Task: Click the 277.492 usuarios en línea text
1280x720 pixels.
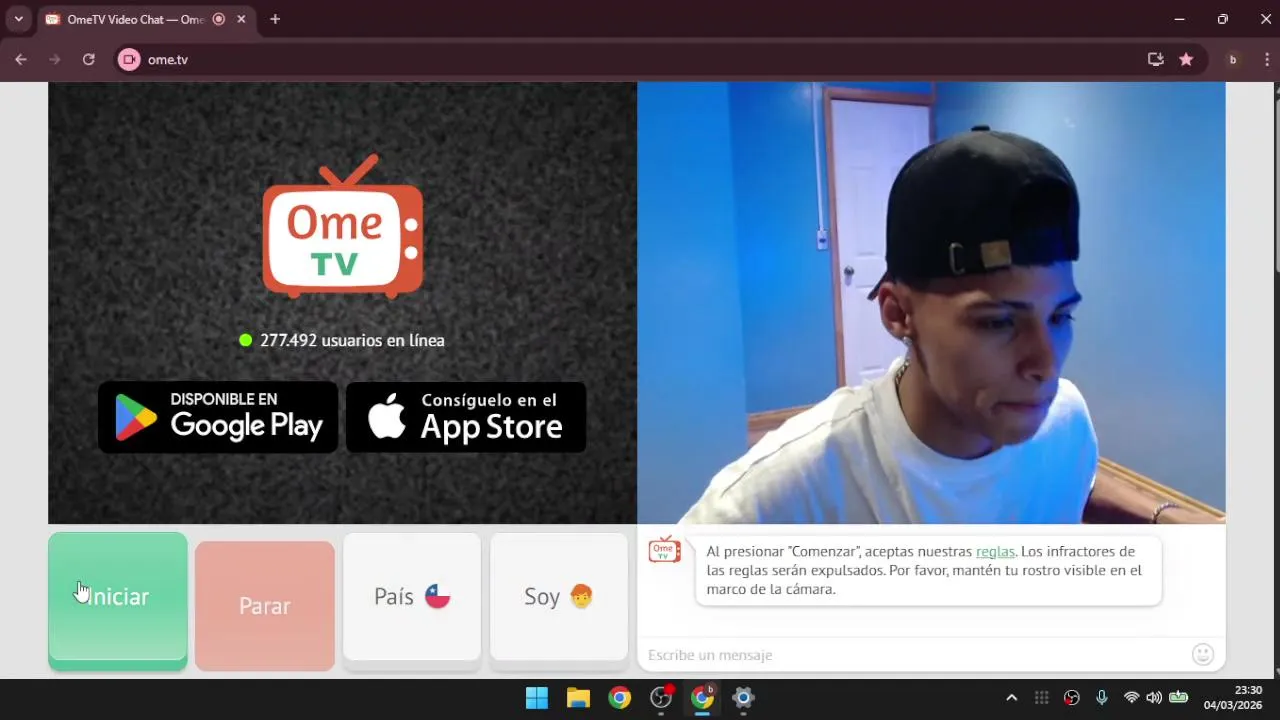Action: click(x=352, y=340)
